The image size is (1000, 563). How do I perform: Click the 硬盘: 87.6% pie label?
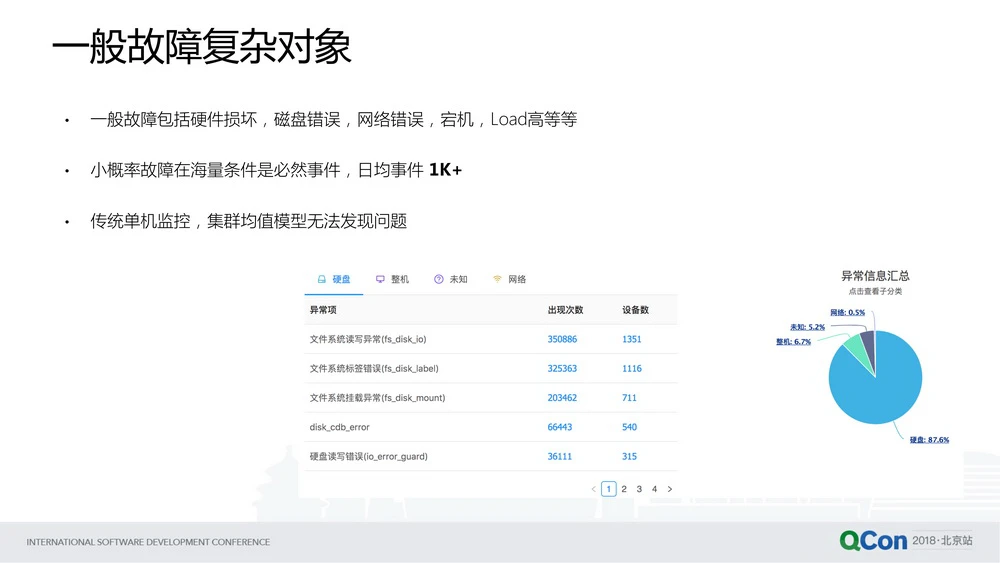pos(929,440)
